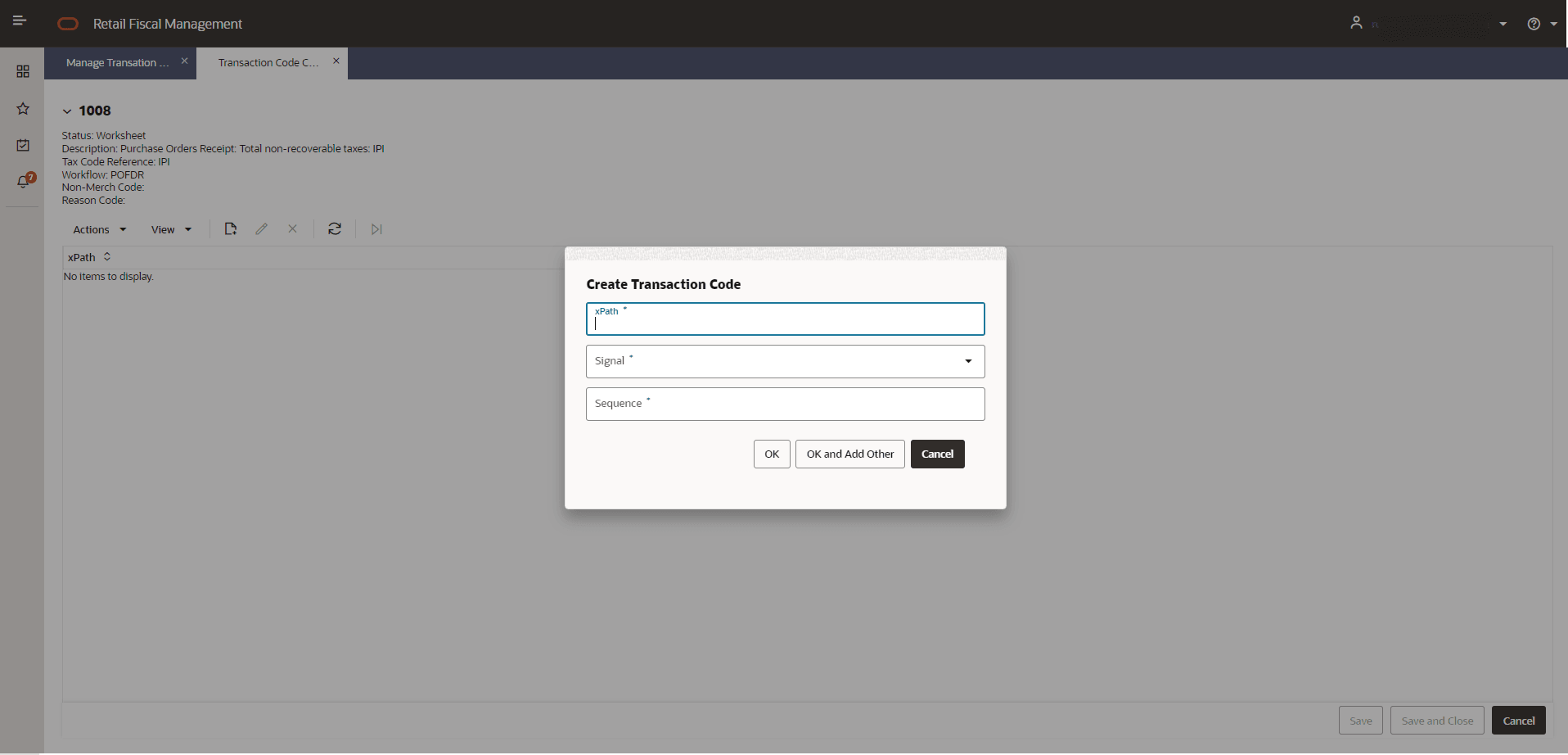The height and width of the screenshot is (755, 1568).
Task: Click the Delete X icon in toolbar
Action: pyautogui.click(x=292, y=229)
